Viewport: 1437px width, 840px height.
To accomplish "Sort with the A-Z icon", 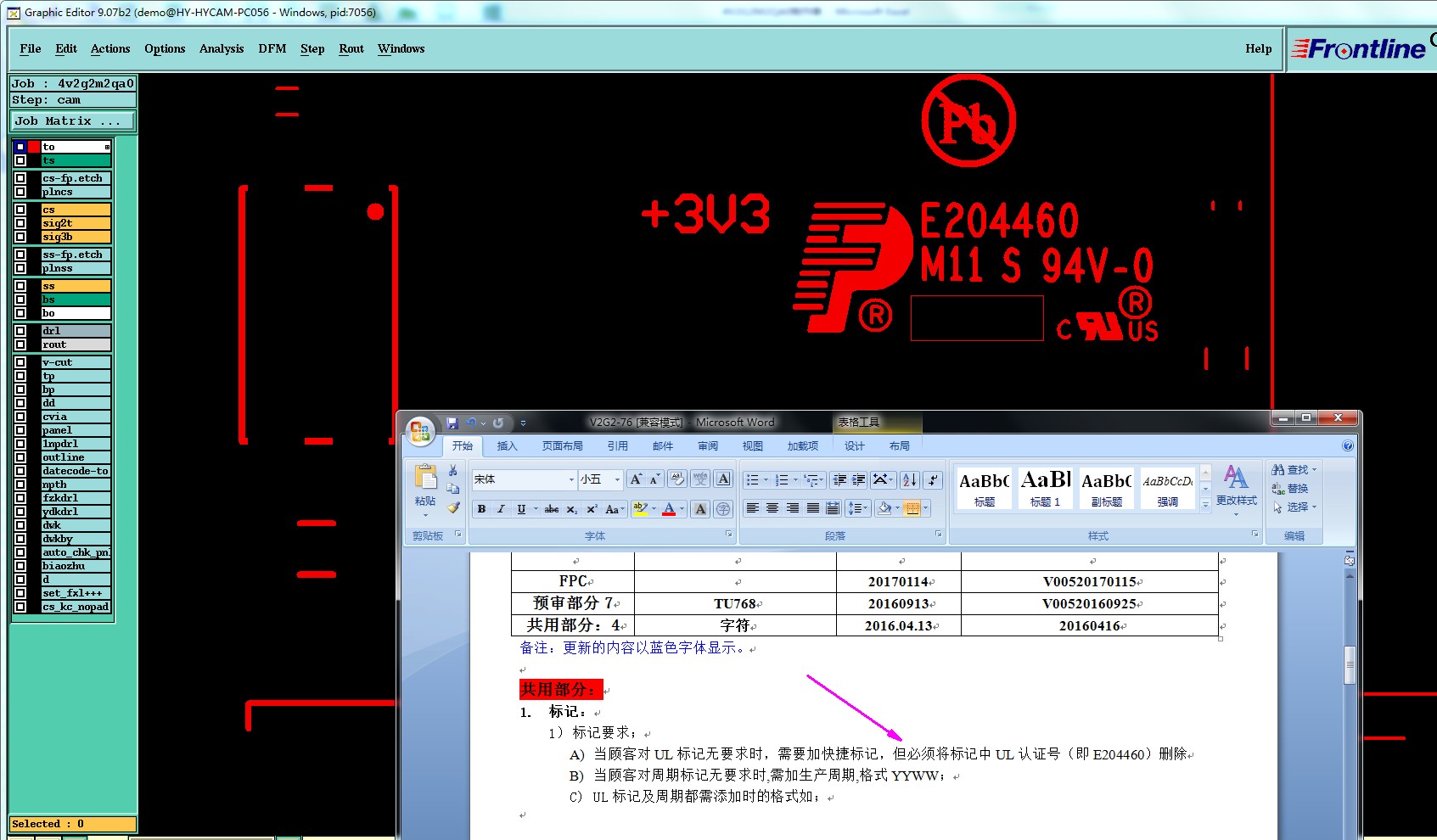I will pyautogui.click(x=909, y=480).
